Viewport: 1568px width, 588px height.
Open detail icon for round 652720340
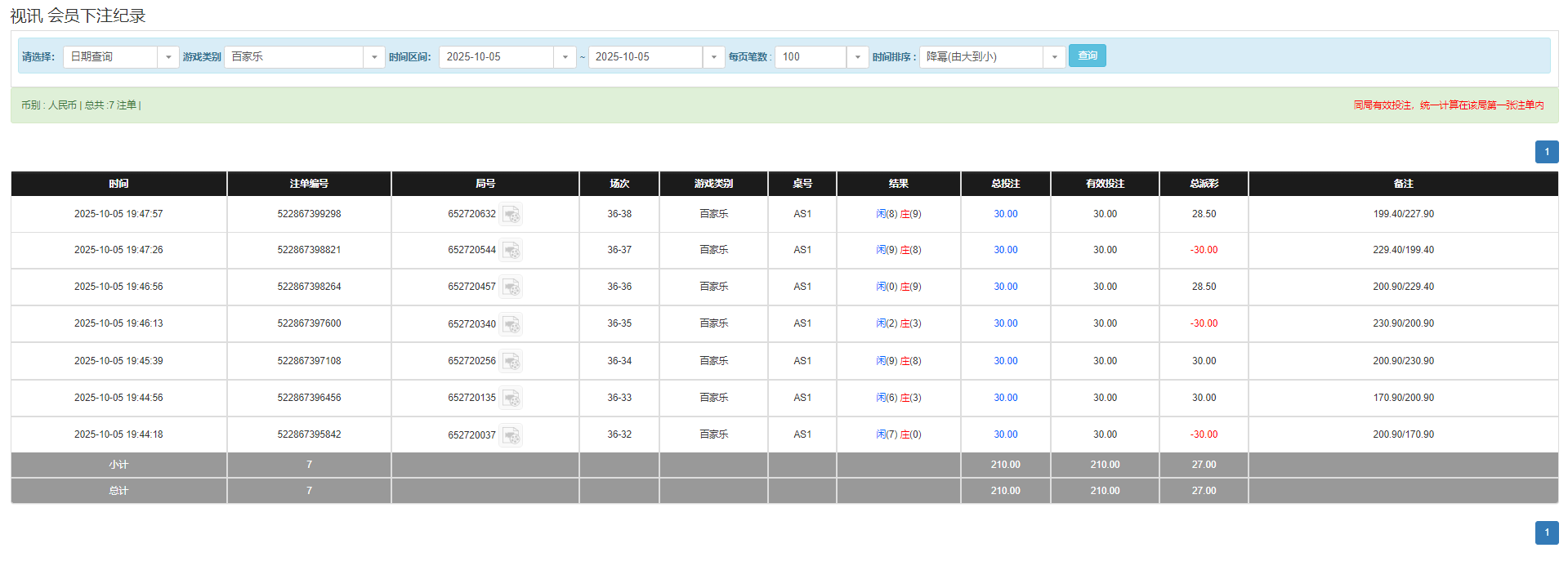click(511, 324)
